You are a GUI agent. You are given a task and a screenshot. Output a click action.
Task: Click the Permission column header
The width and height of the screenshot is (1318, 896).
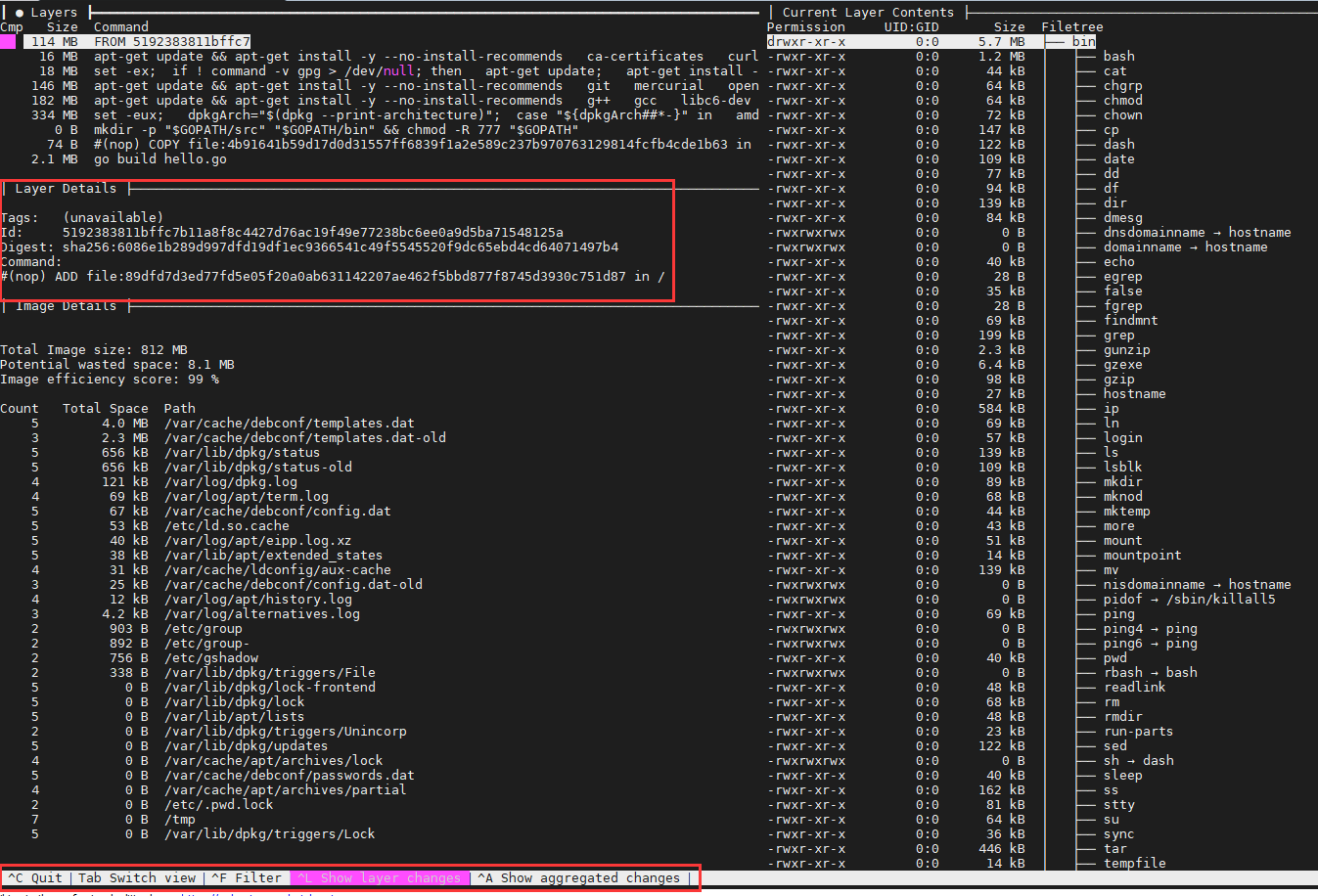pos(806,27)
